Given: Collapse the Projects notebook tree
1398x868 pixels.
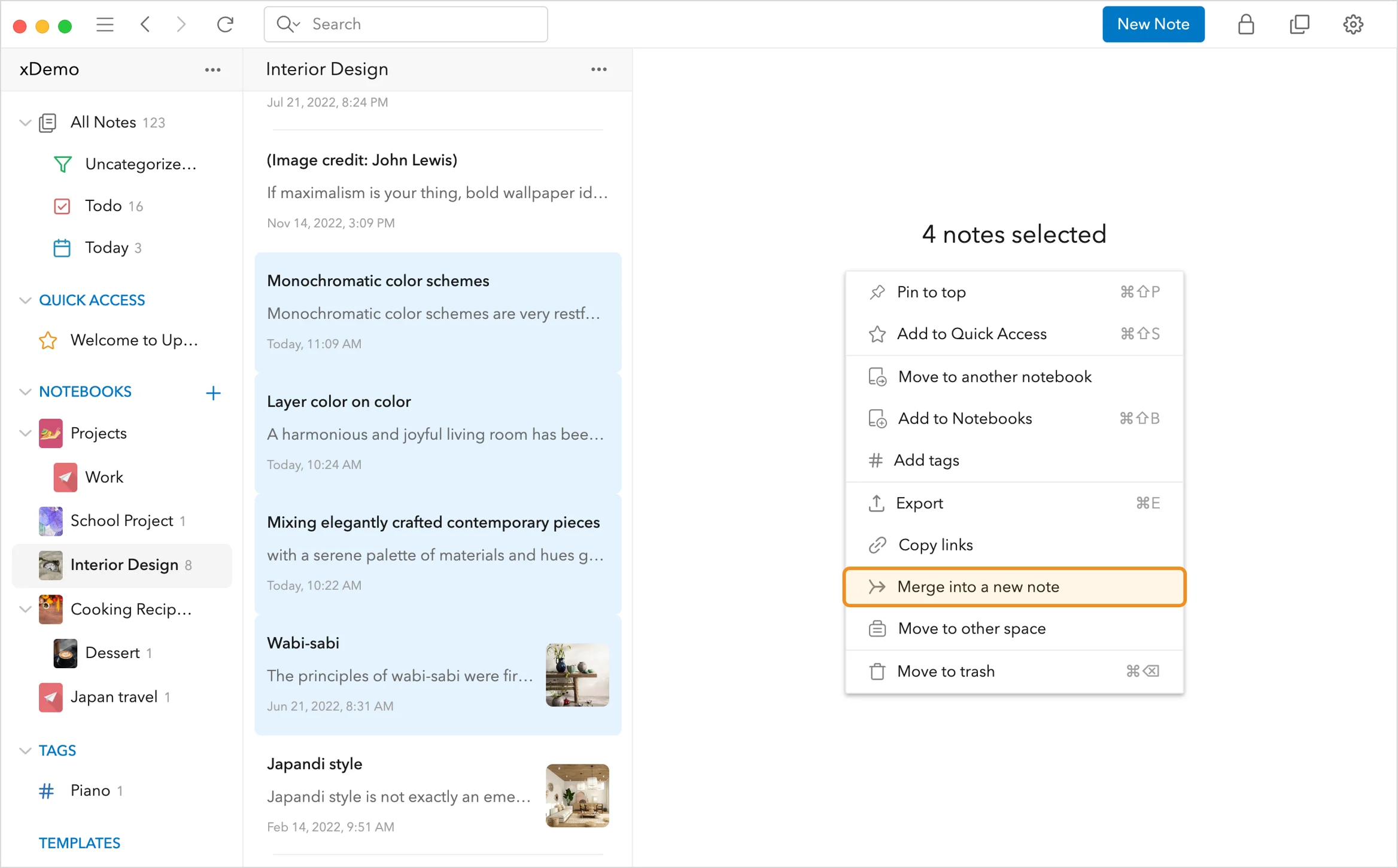Looking at the screenshot, I should point(25,433).
